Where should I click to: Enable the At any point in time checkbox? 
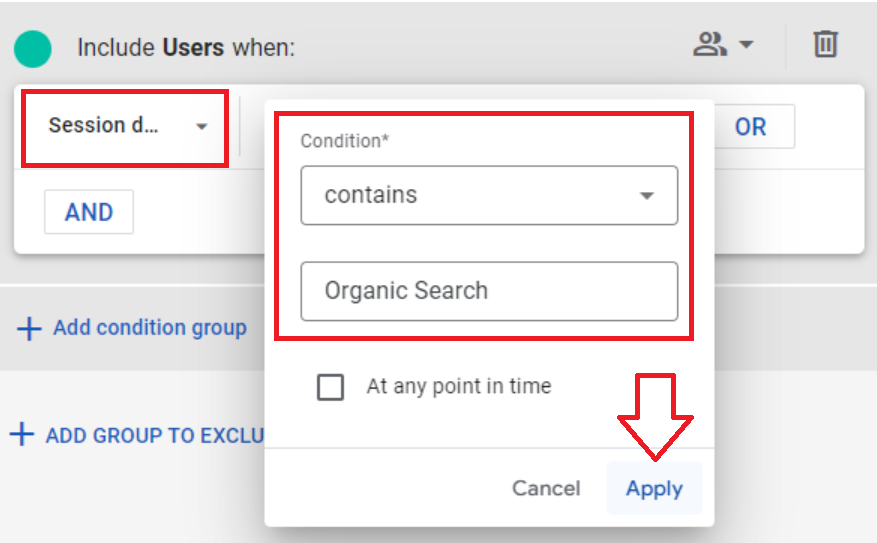point(331,387)
